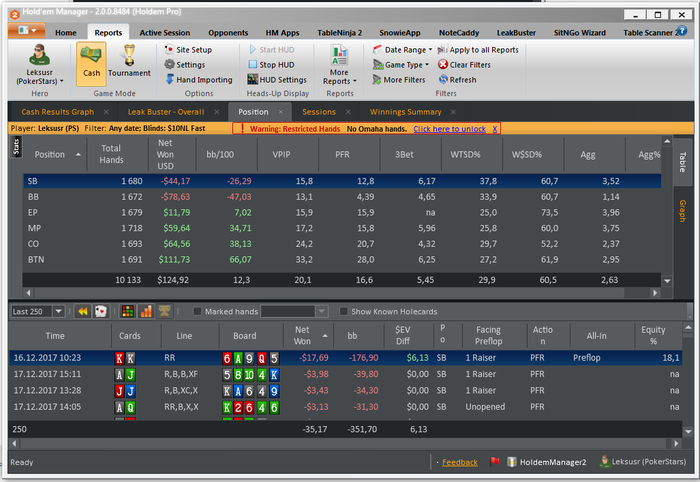Screen dimensions: 700x482
Task: Sort by bb/100 column header
Action: point(226,154)
